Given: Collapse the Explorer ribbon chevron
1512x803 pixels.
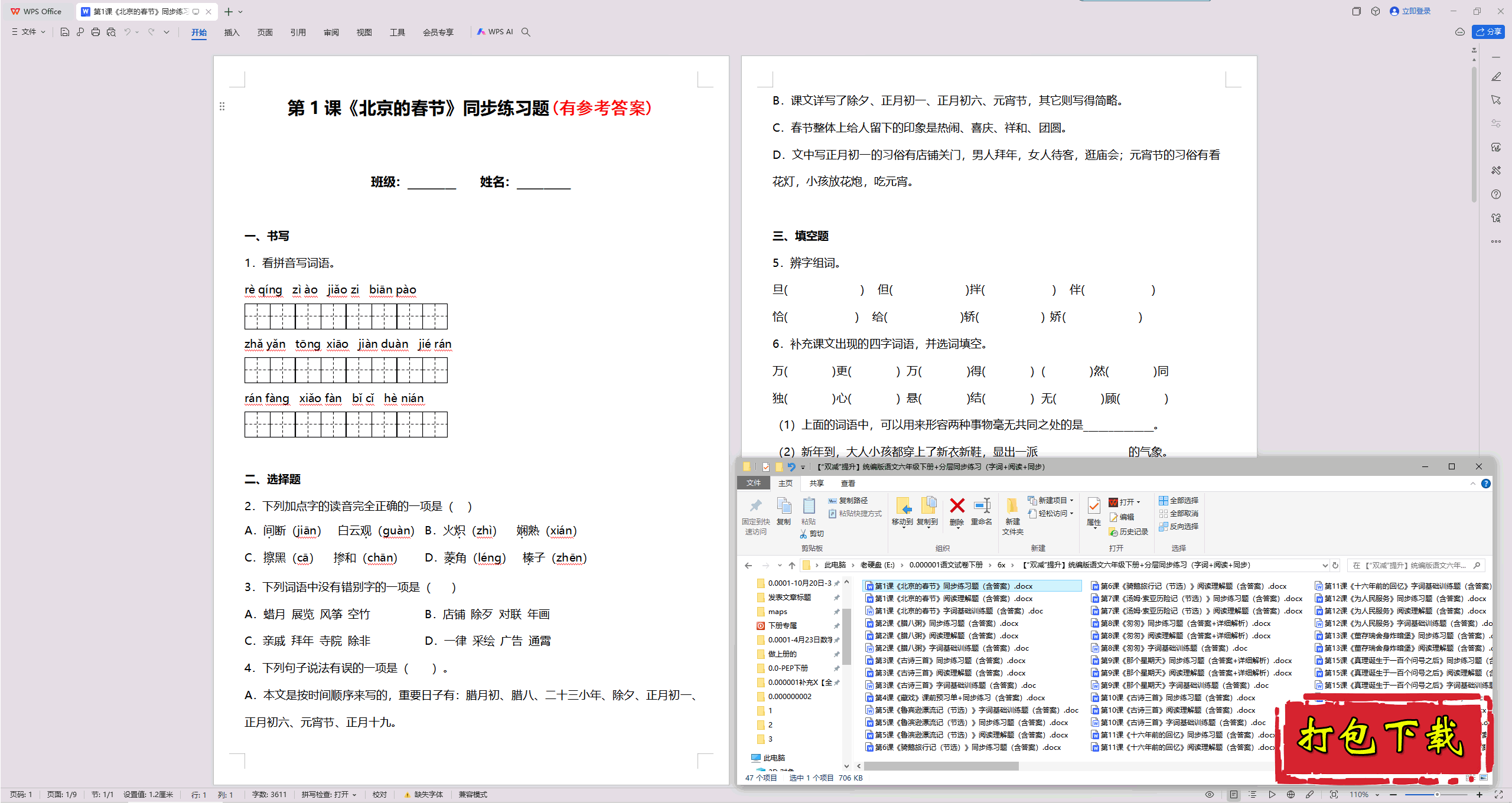Looking at the screenshot, I should (1472, 484).
